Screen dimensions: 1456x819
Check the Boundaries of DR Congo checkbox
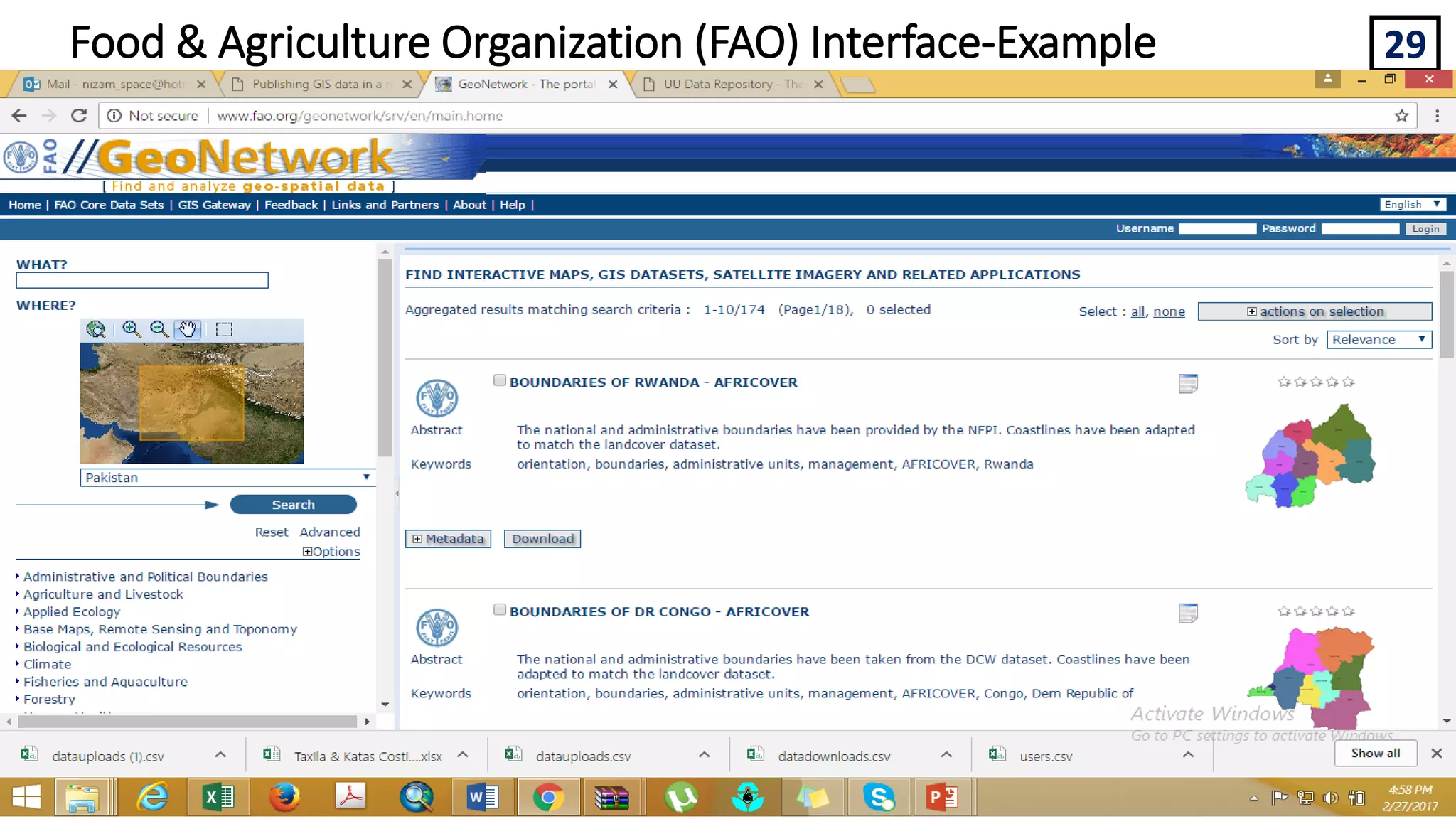coord(500,610)
